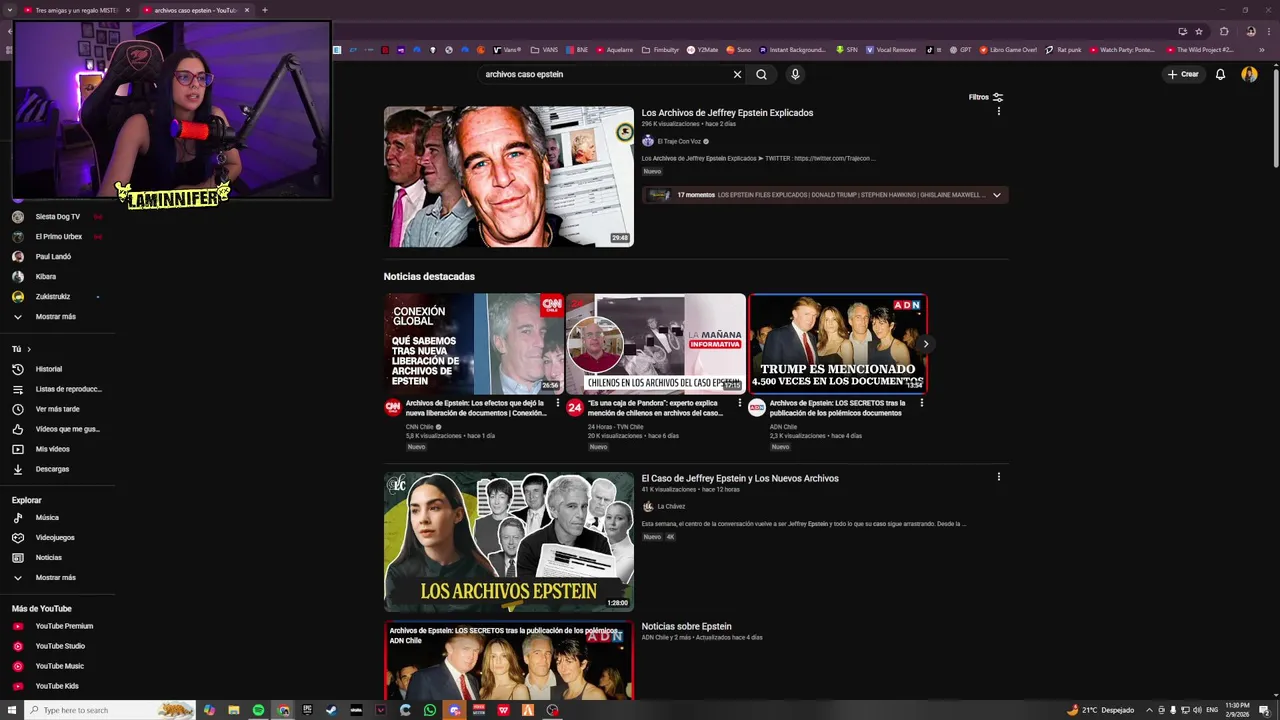This screenshot has width=1280, height=720.
Task: Open WhatsApp from the taskbar
Action: click(430, 710)
